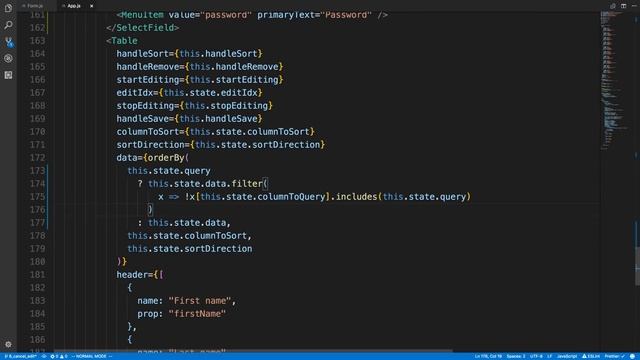This screenshot has height=360, width=640.
Task: Click the closing parenthesis on line 176
Action: click(x=150, y=210)
